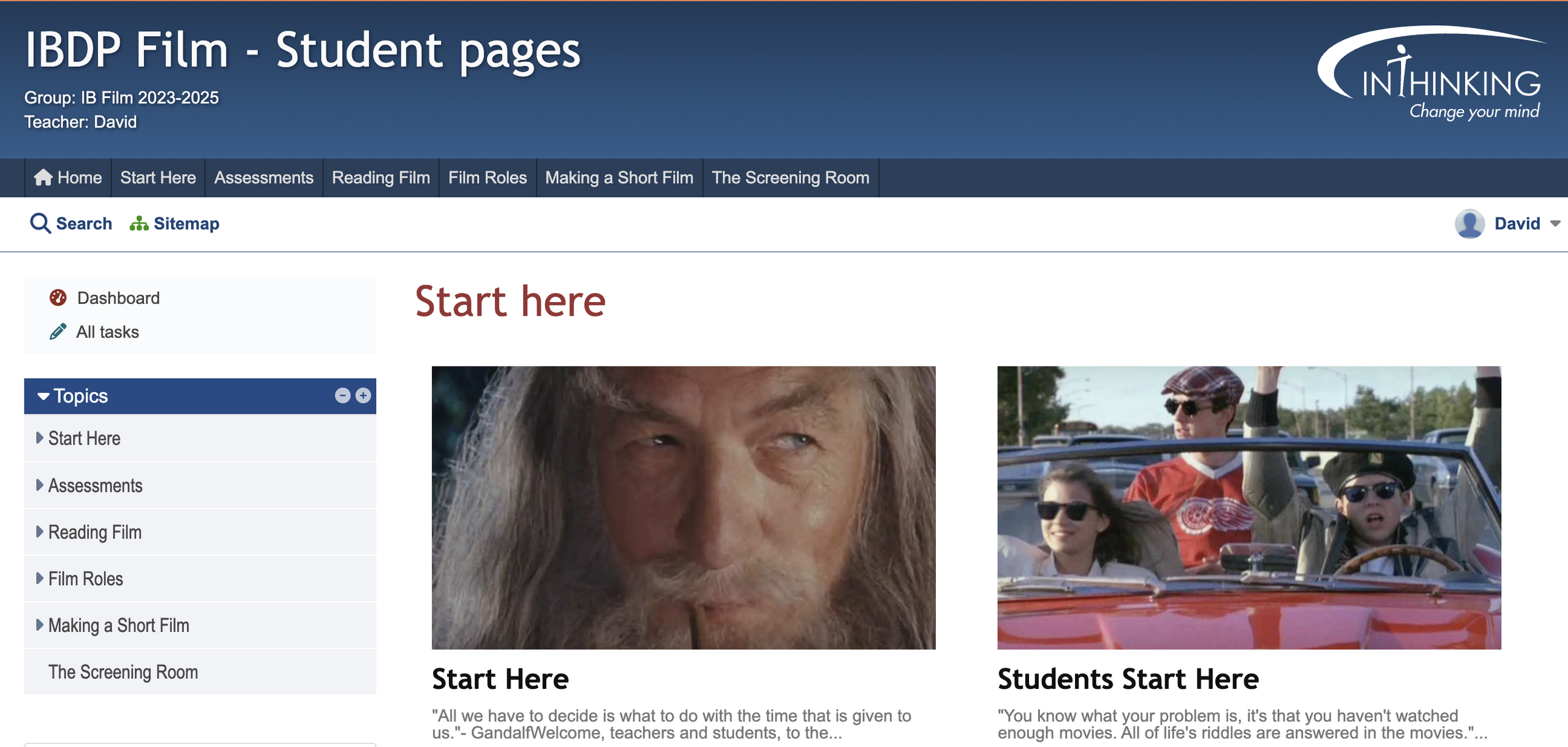Open Reading Film in top navigation

pyautogui.click(x=381, y=178)
